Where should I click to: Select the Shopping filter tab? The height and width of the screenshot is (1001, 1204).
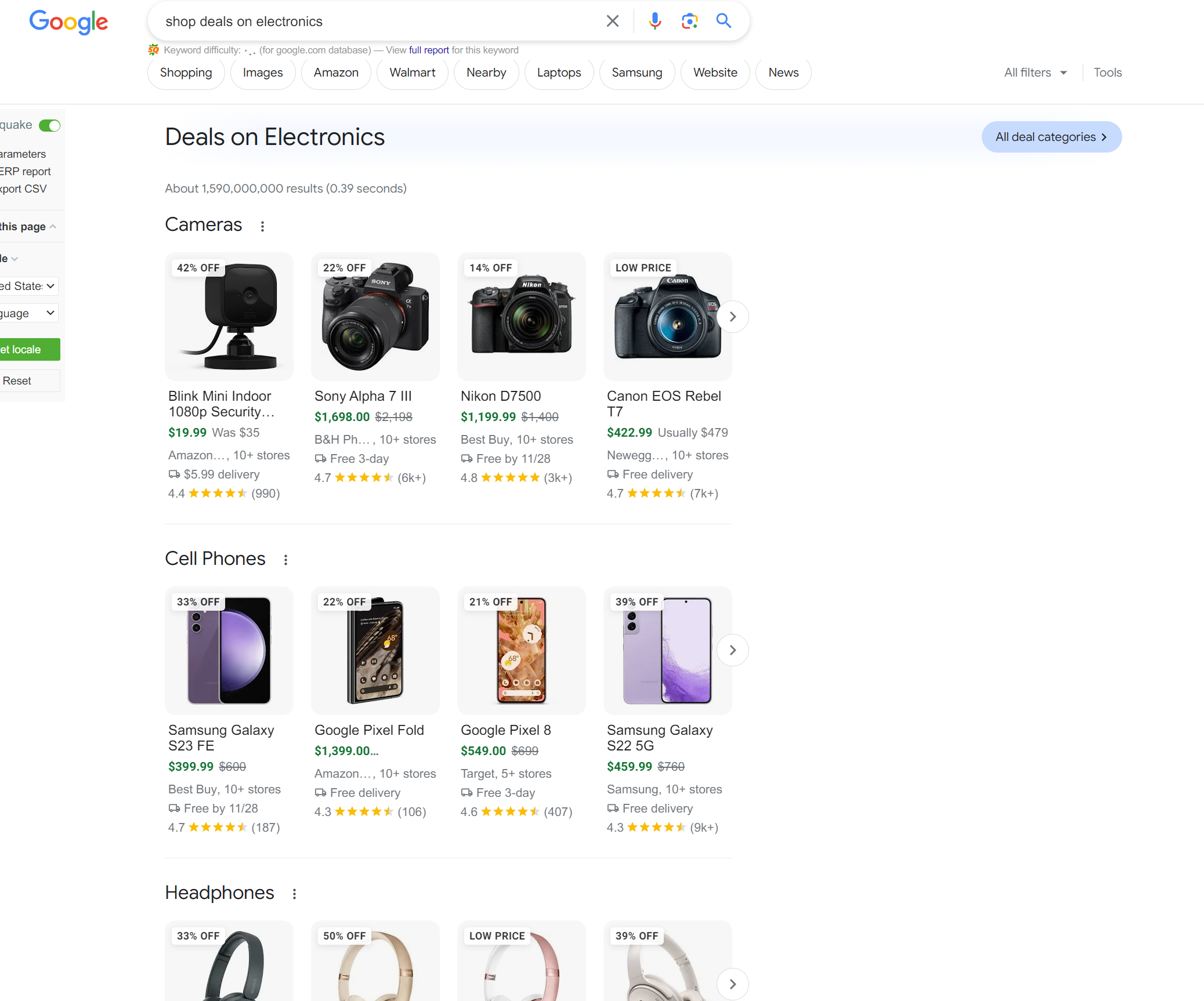pyautogui.click(x=186, y=73)
